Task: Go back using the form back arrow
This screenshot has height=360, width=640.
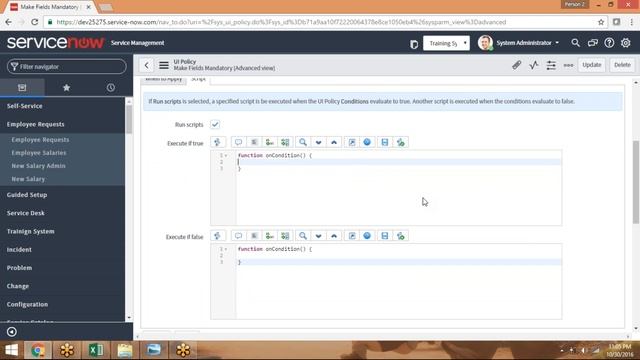Action: click(x=147, y=65)
